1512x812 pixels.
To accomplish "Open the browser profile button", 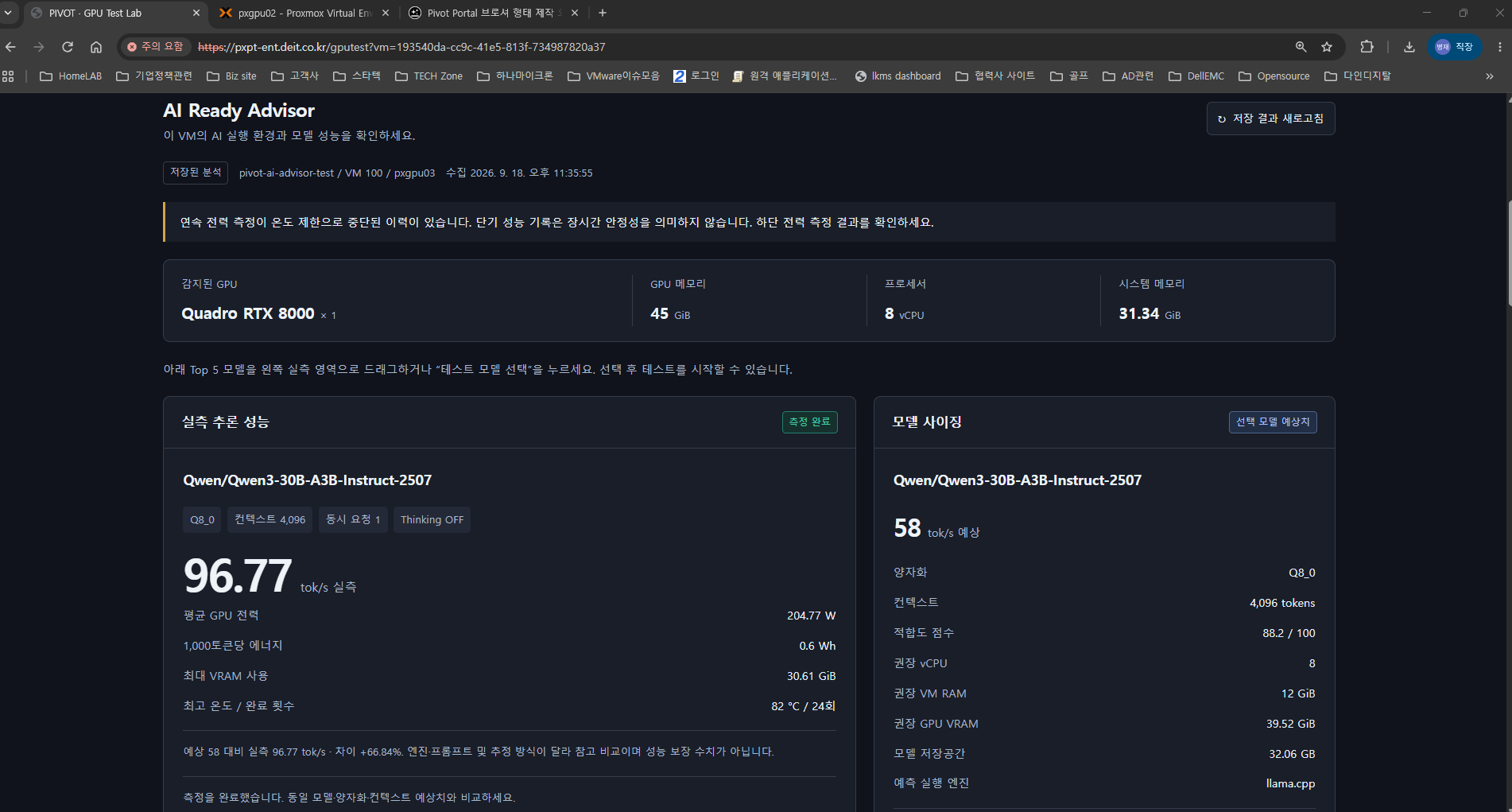I will 1454,47.
